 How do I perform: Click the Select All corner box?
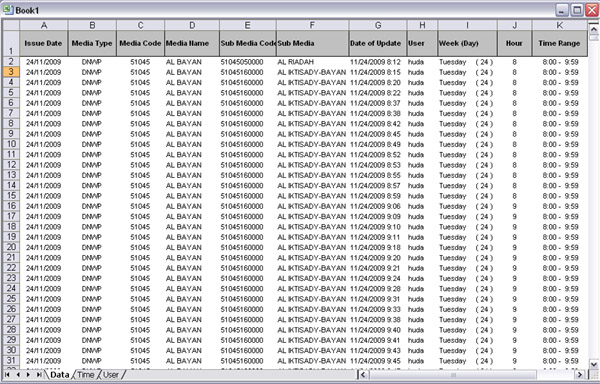pyautogui.click(x=11, y=25)
